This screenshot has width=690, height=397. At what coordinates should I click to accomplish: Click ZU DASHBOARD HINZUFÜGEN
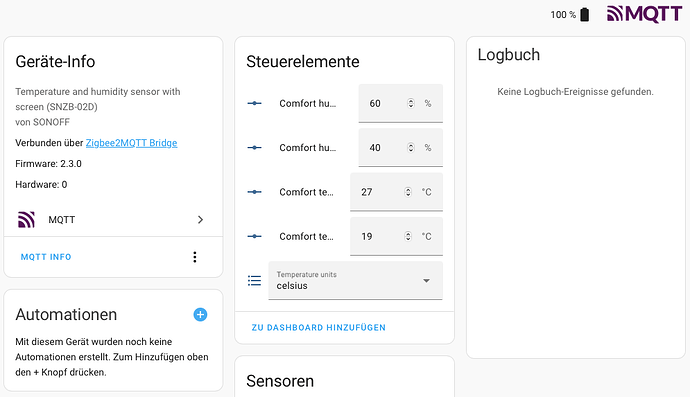click(x=319, y=327)
